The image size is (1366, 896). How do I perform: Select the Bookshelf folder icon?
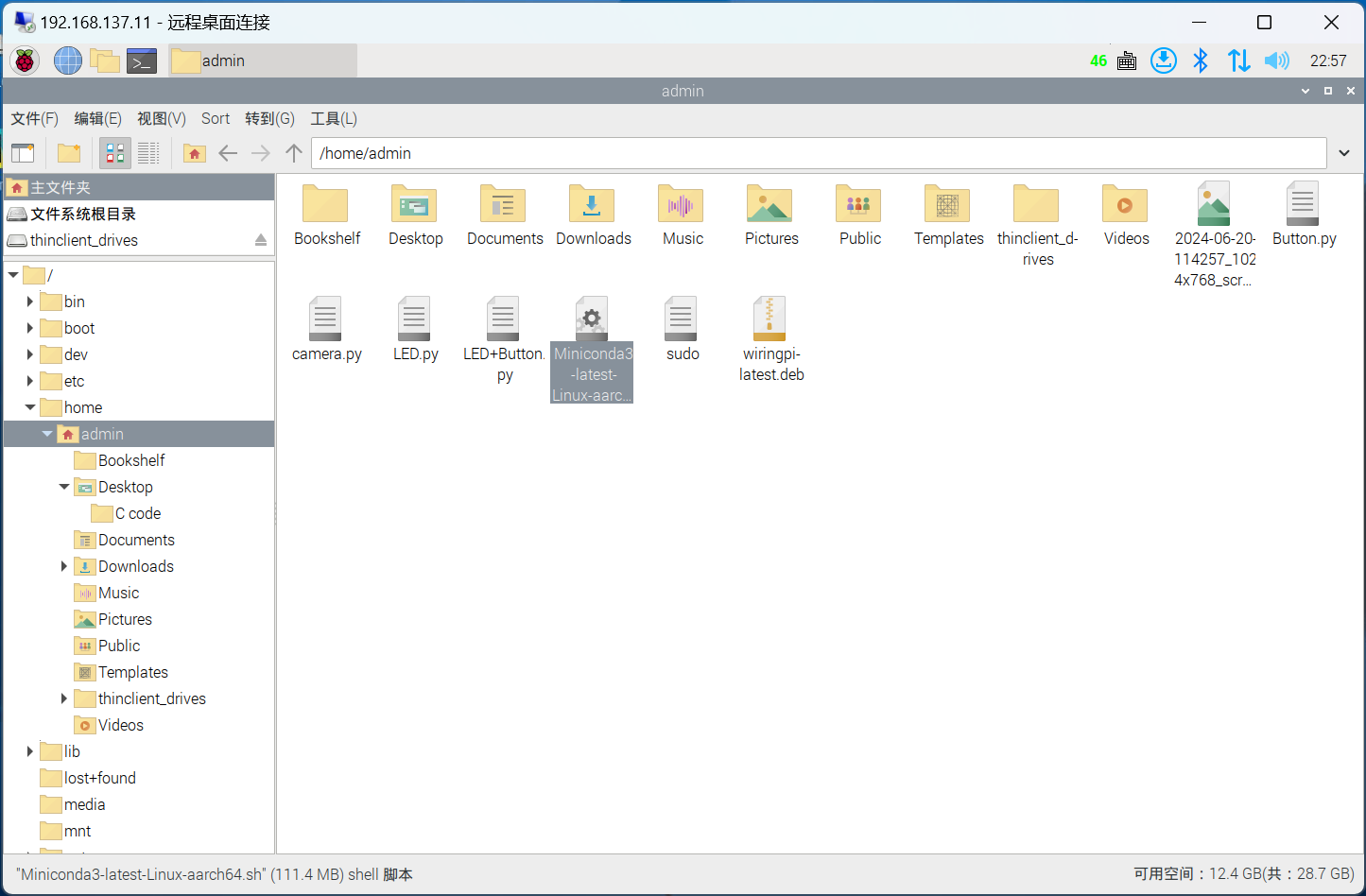tap(326, 203)
